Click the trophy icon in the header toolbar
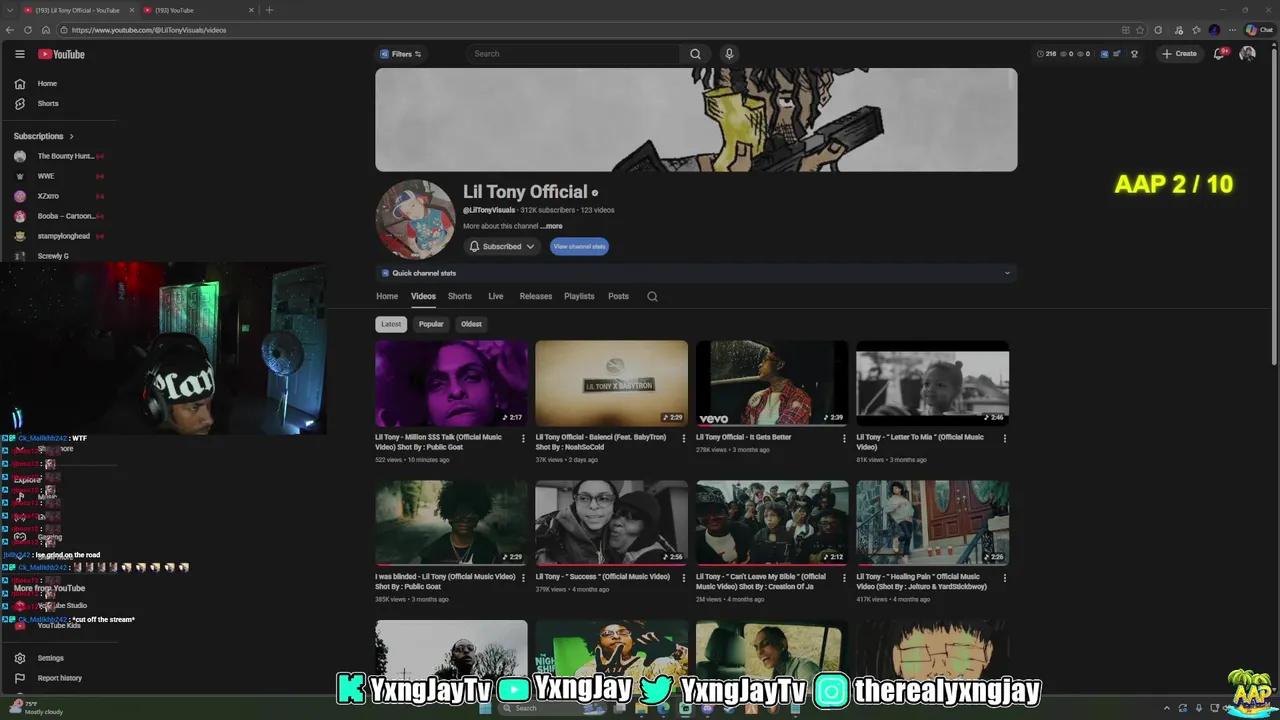Viewport: 1280px width, 720px height. point(1134,54)
